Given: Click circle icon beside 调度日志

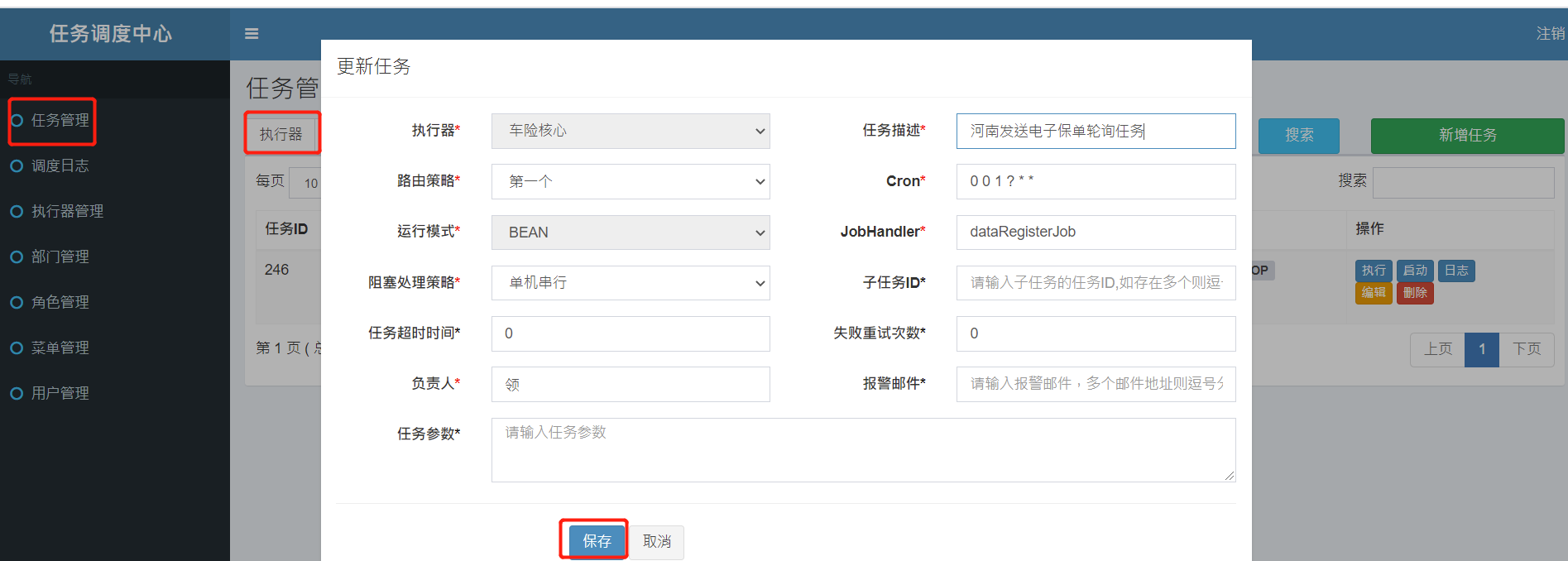Looking at the screenshot, I should [17, 166].
